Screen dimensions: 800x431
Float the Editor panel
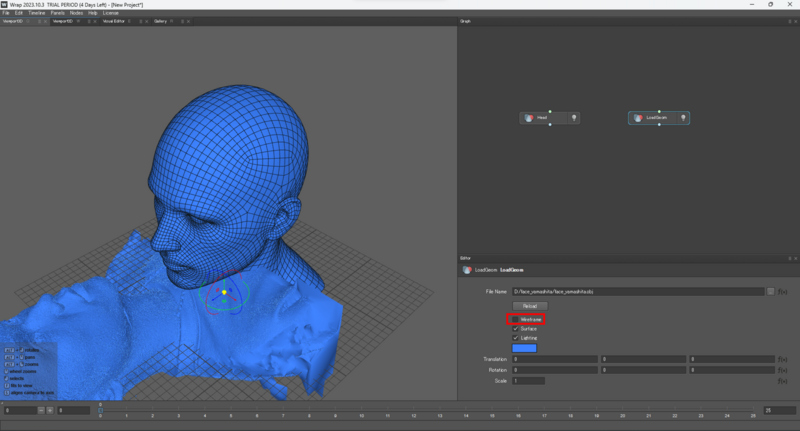click(x=790, y=259)
